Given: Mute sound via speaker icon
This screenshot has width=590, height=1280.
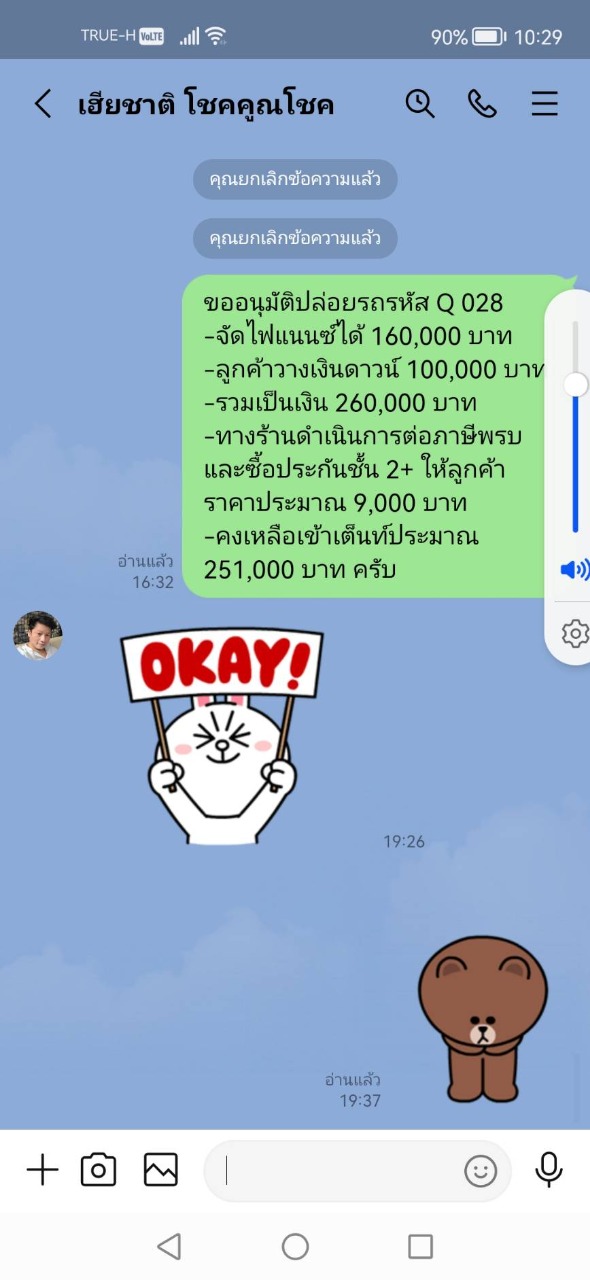Looking at the screenshot, I should tap(574, 570).
